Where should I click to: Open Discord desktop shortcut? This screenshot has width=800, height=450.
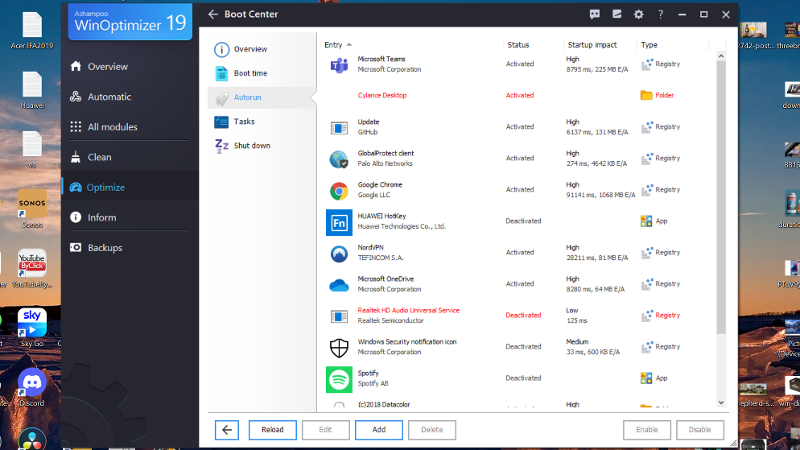click(x=32, y=387)
